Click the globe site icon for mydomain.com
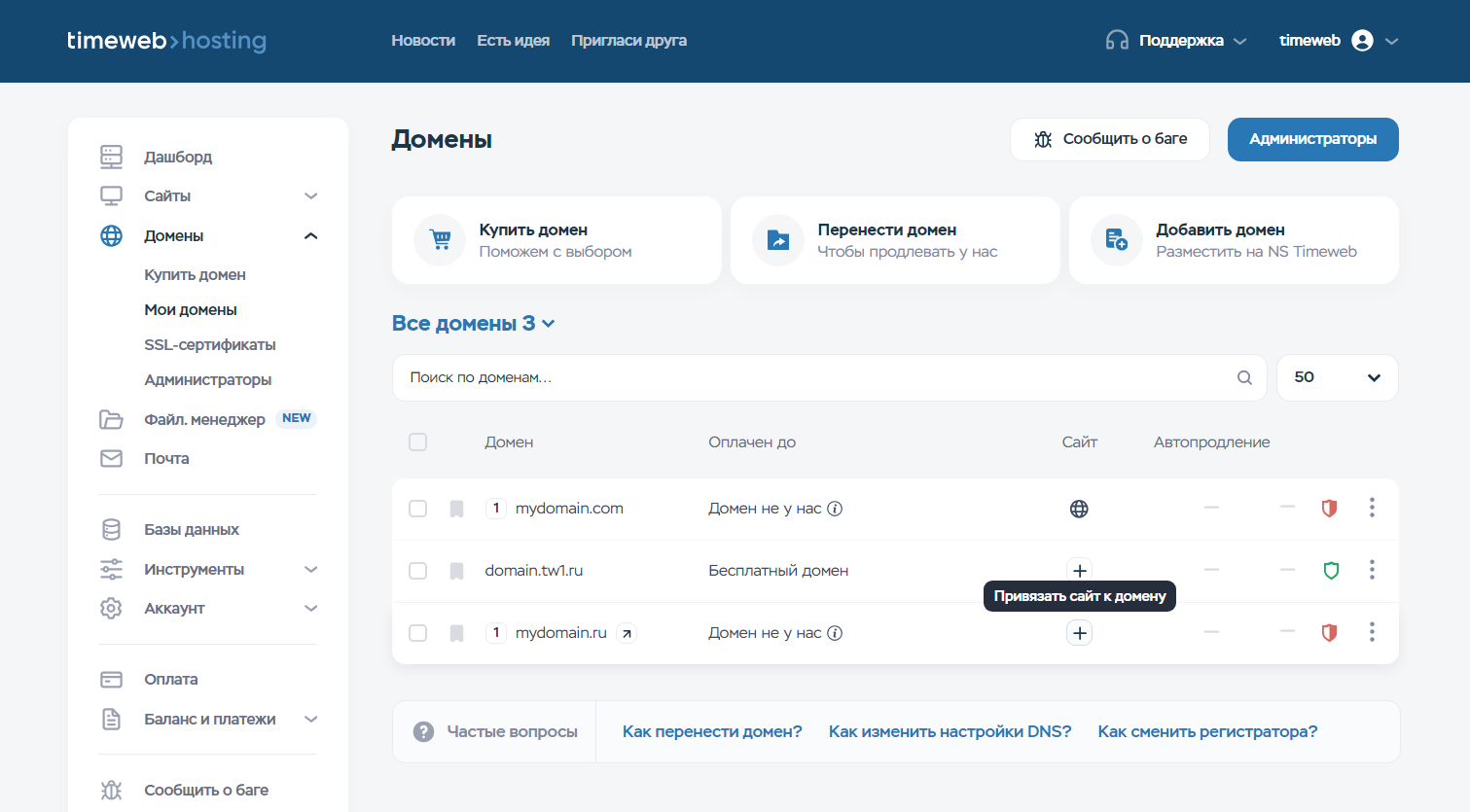 tap(1079, 509)
